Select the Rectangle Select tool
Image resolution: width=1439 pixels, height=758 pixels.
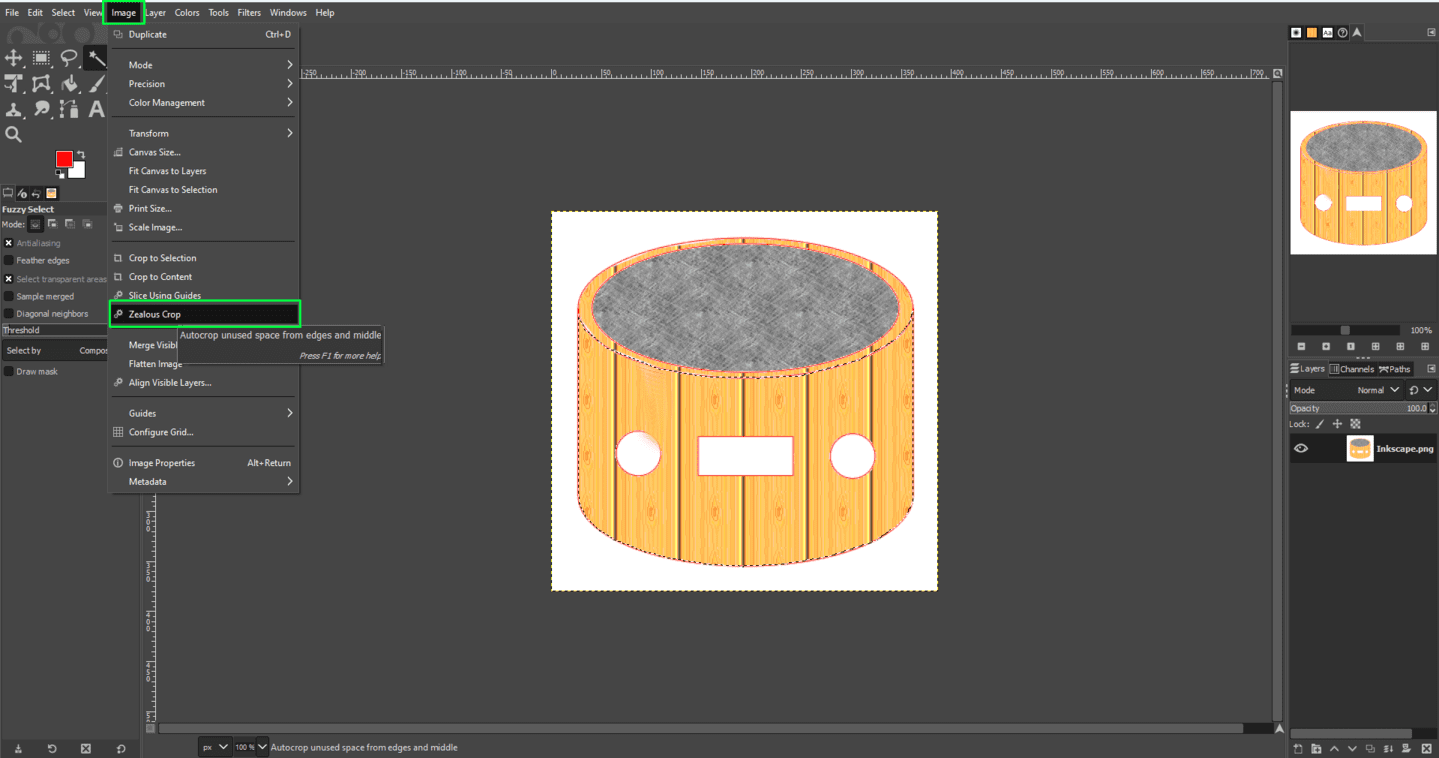coord(41,58)
